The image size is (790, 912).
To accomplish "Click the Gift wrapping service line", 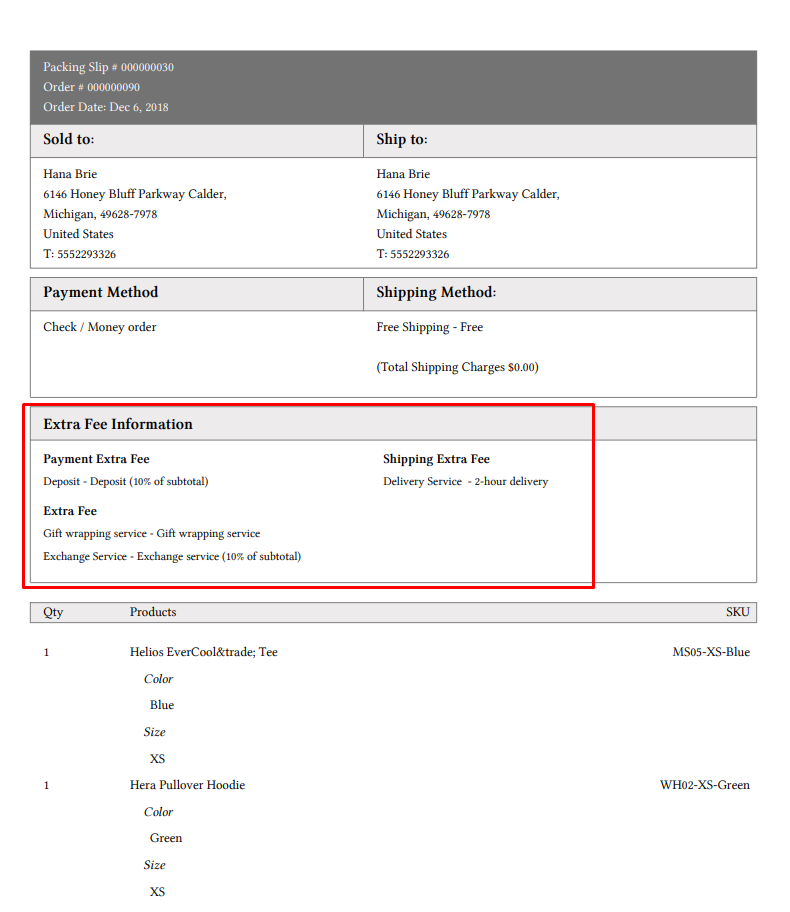I will coord(151,533).
